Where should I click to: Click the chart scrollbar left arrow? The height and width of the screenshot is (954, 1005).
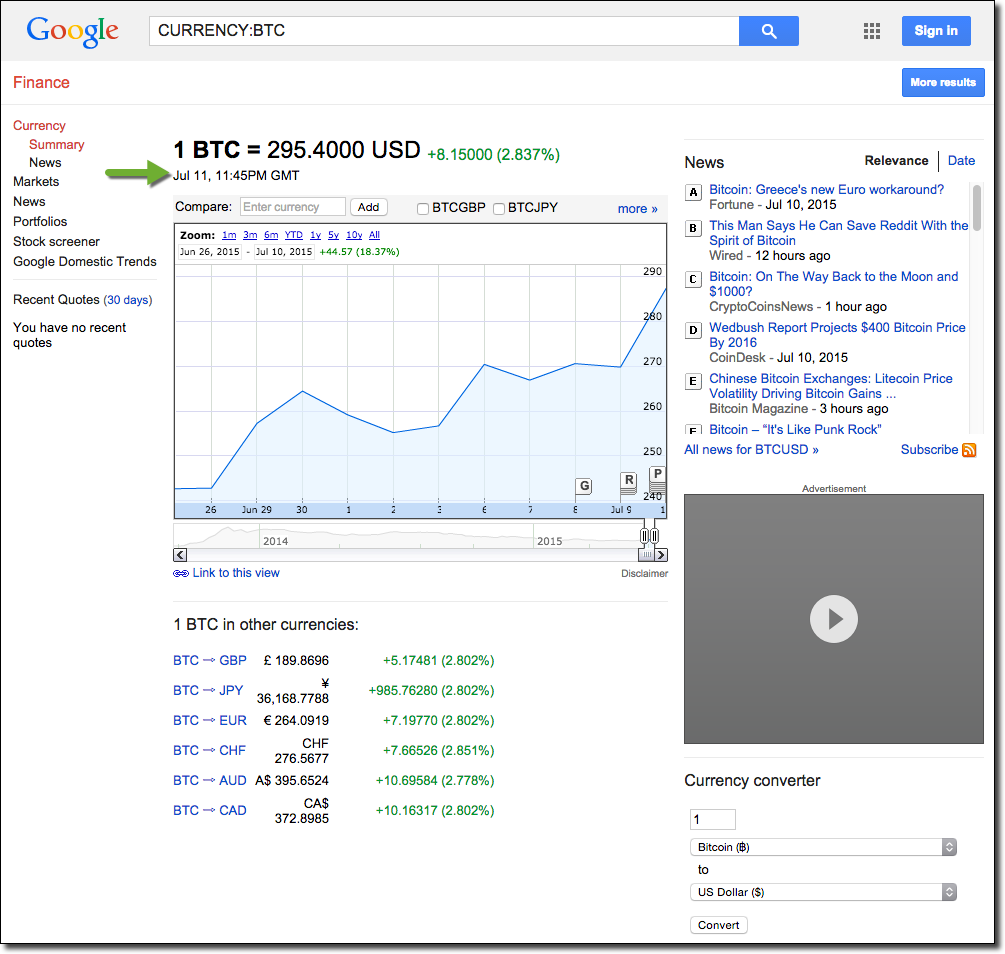(x=180, y=554)
